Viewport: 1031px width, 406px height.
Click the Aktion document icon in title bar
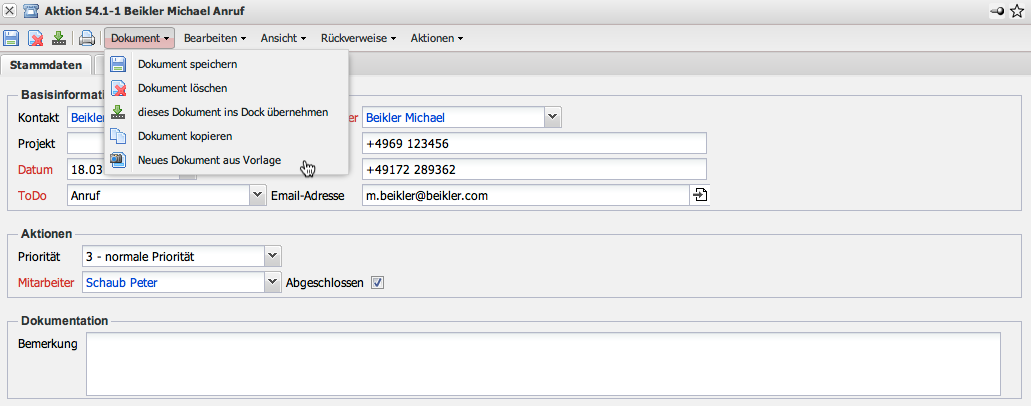click(x=31, y=11)
